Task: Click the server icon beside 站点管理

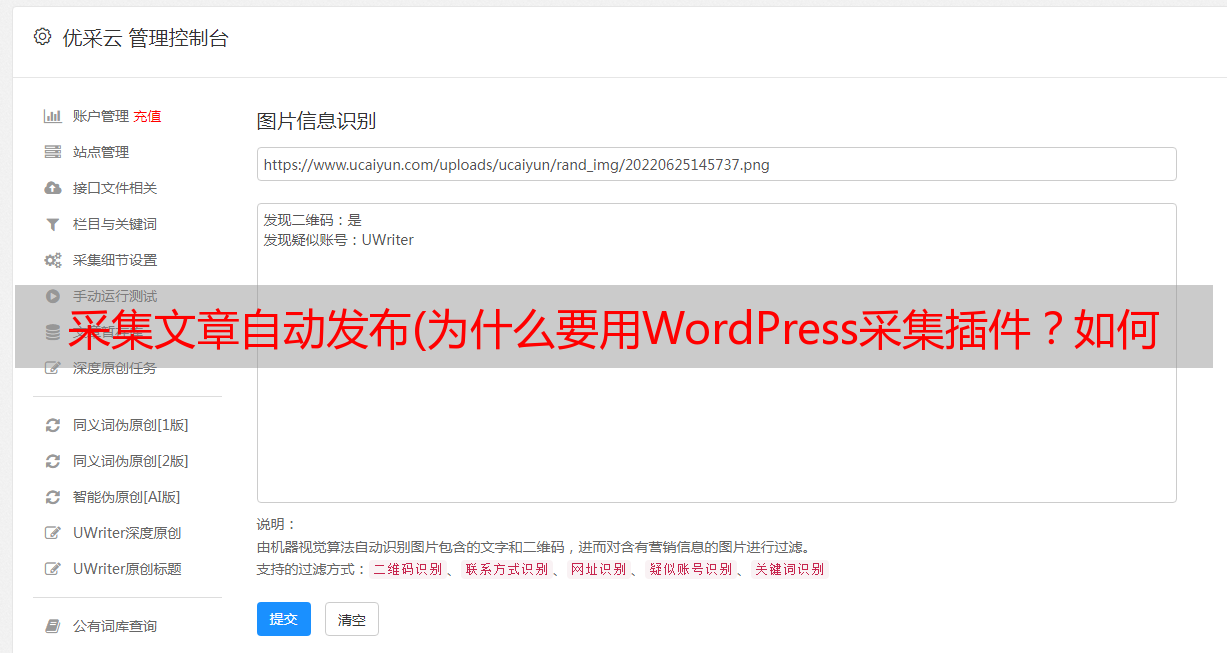Action: 53,152
